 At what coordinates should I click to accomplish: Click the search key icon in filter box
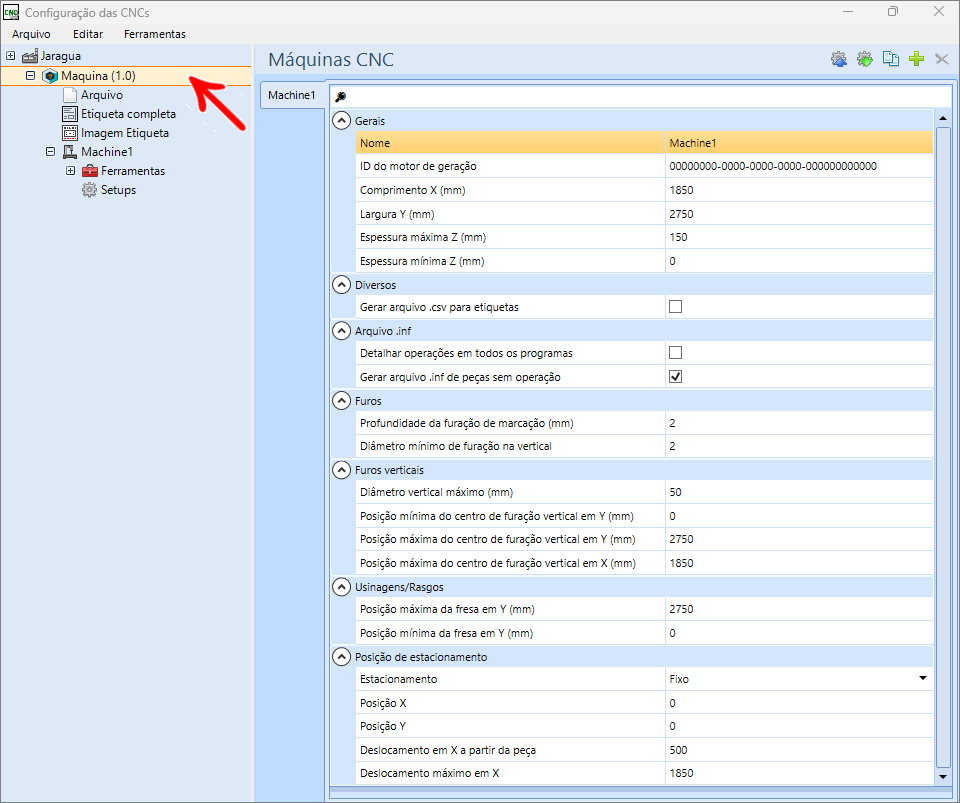(x=340, y=96)
